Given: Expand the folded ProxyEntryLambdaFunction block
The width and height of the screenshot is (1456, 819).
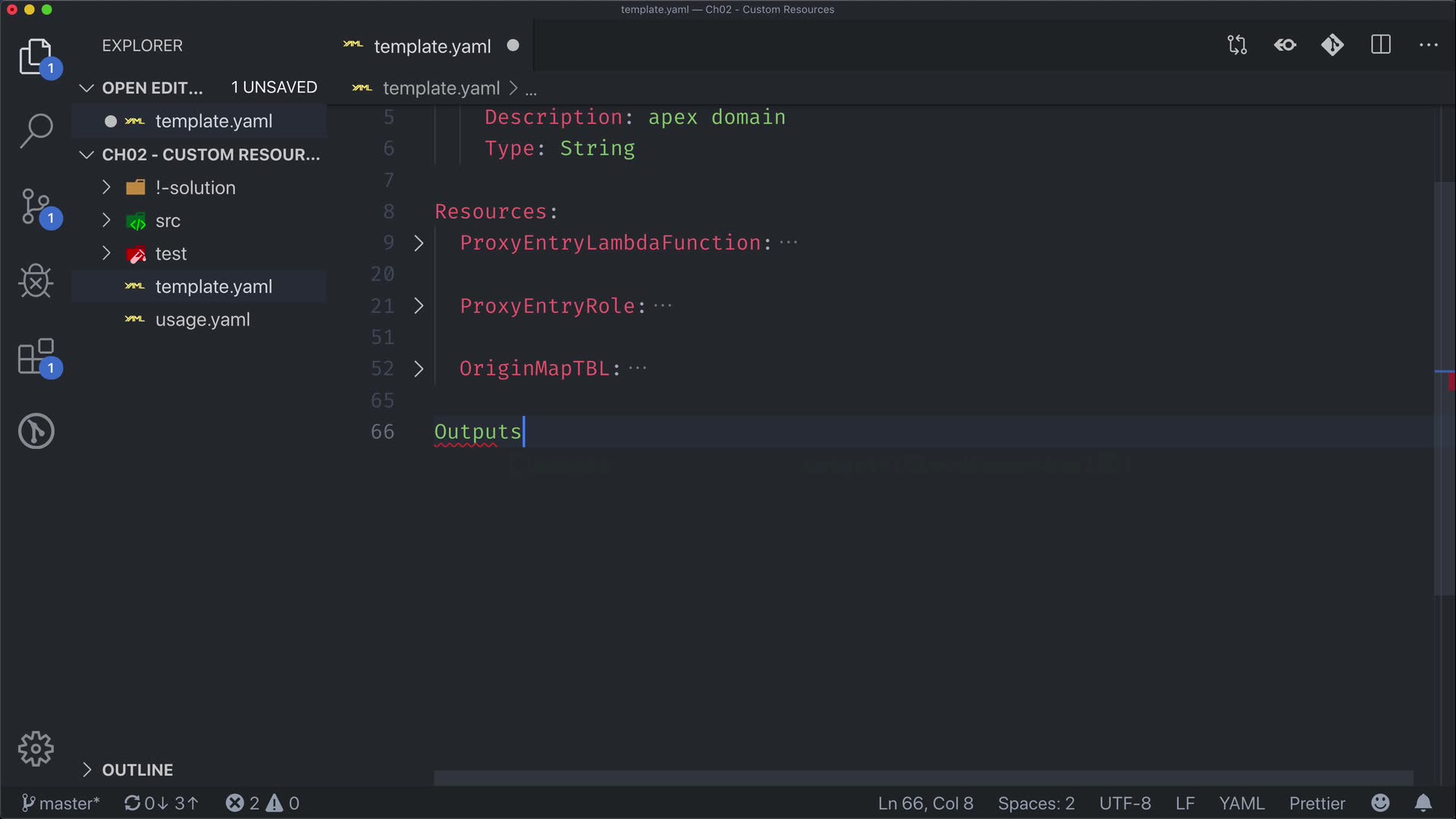Looking at the screenshot, I should [419, 243].
